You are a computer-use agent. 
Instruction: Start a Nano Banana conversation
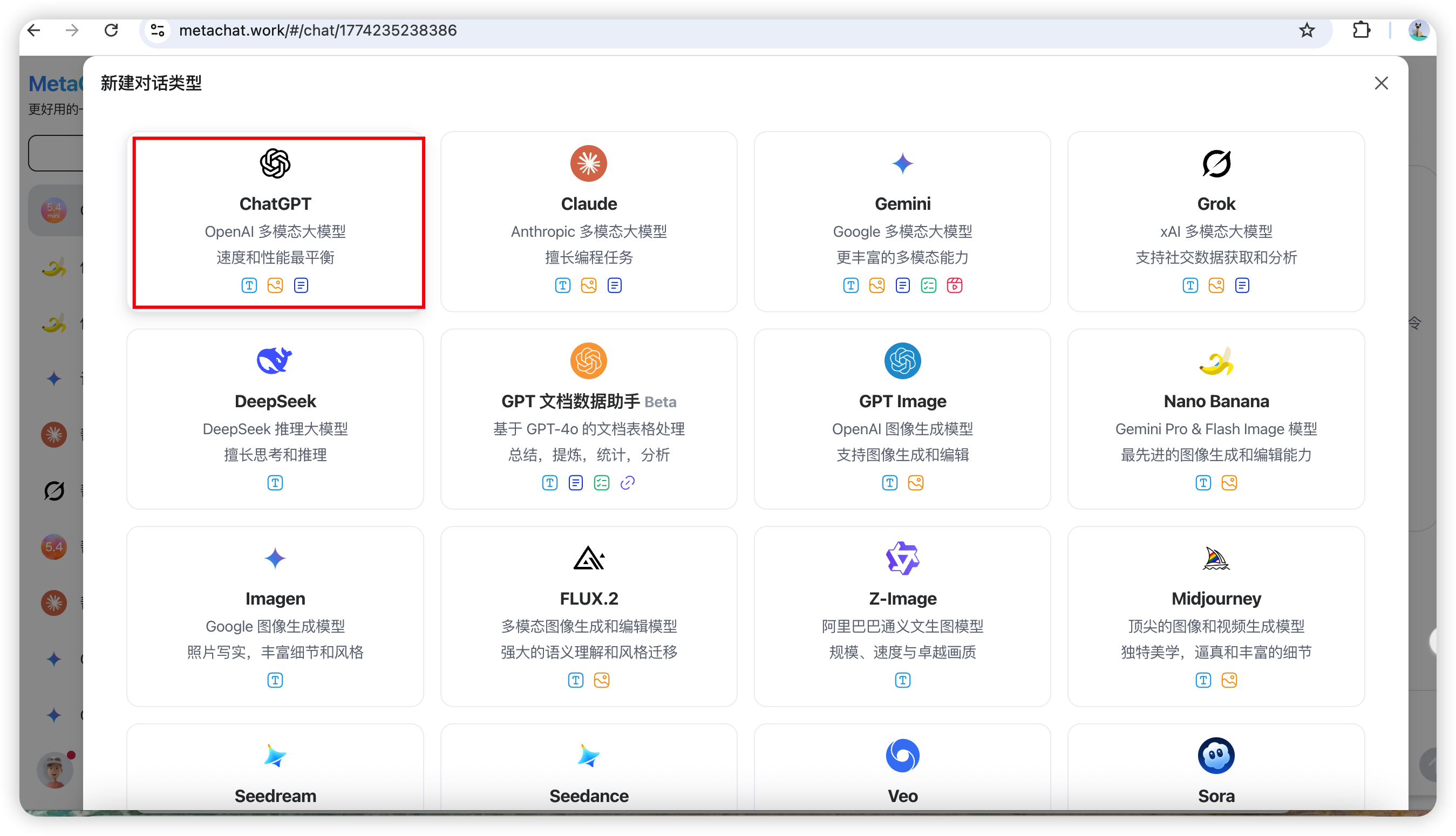[1215, 419]
